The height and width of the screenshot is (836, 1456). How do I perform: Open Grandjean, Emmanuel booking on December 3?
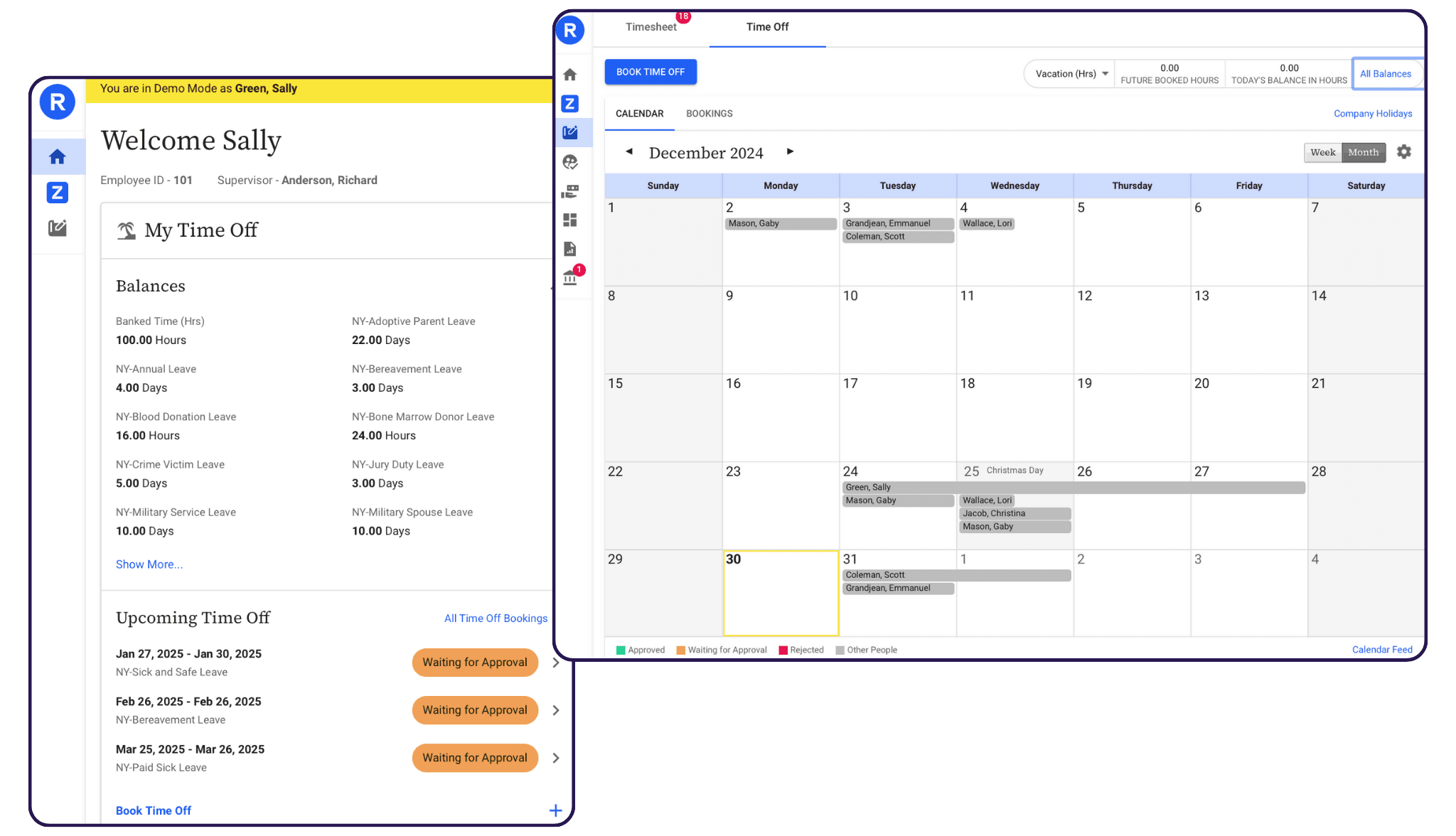pos(898,224)
